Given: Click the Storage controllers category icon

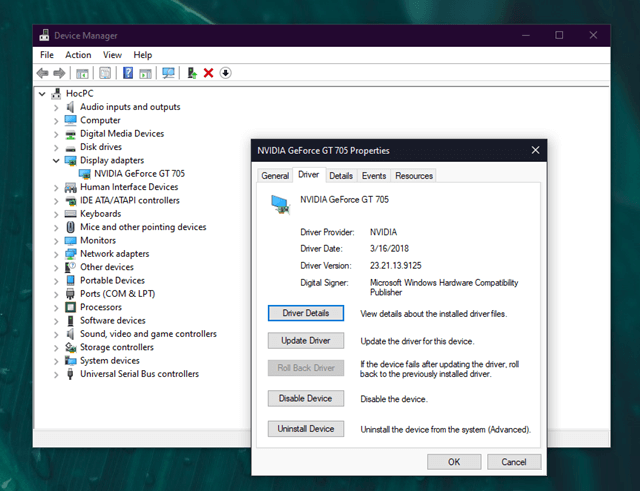Looking at the screenshot, I should coord(70,347).
